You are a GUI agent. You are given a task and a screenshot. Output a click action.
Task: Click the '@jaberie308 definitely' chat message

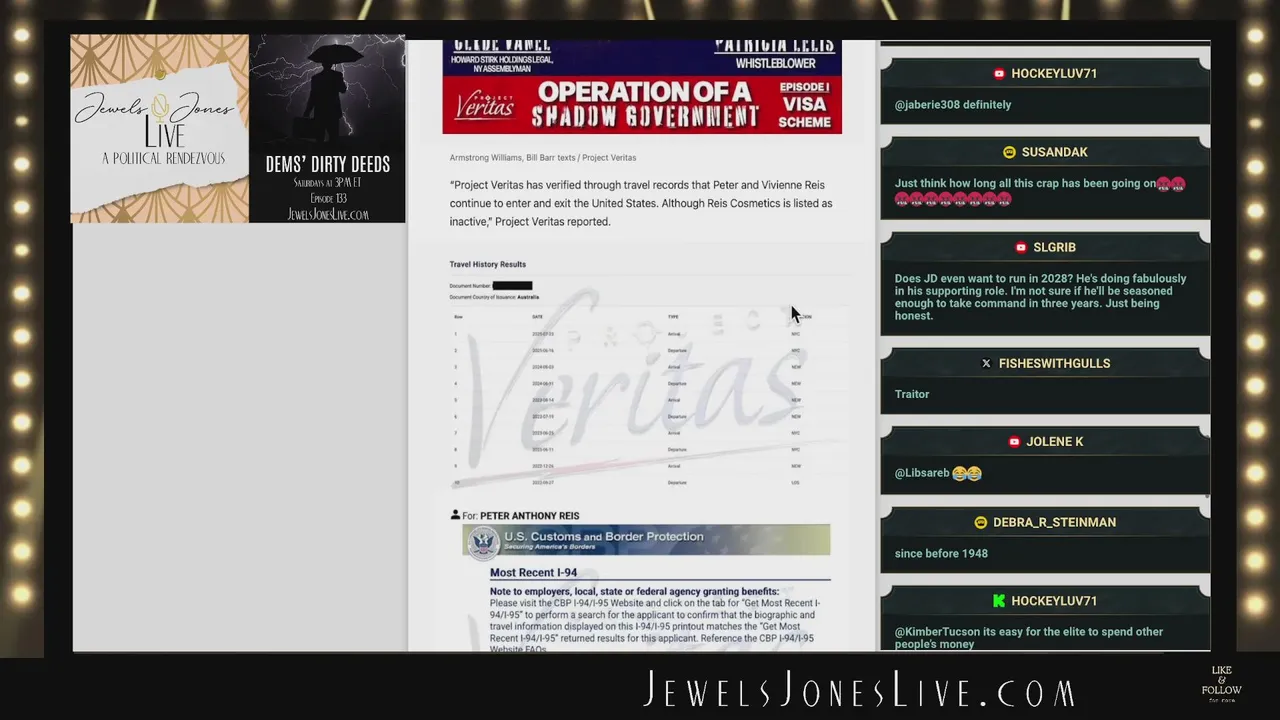click(x=953, y=104)
